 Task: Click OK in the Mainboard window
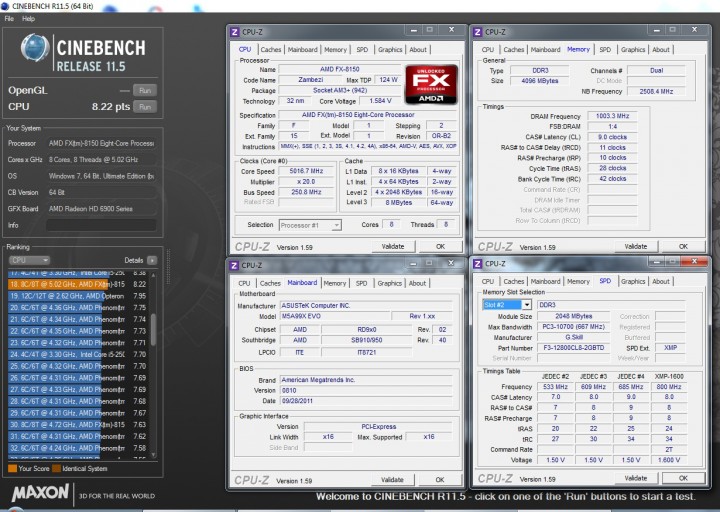[x=440, y=480]
